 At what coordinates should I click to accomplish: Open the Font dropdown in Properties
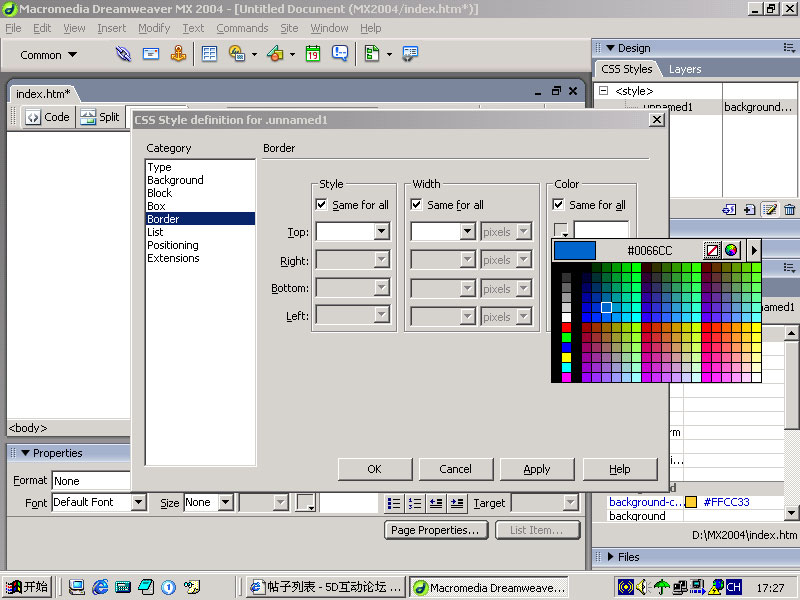pyautogui.click(x=138, y=503)
